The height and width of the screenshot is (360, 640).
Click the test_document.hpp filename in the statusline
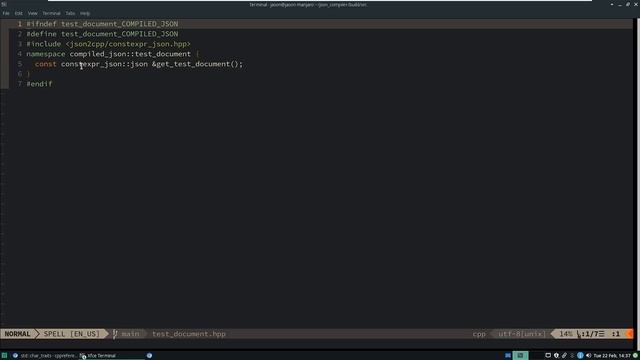point(189,334)
